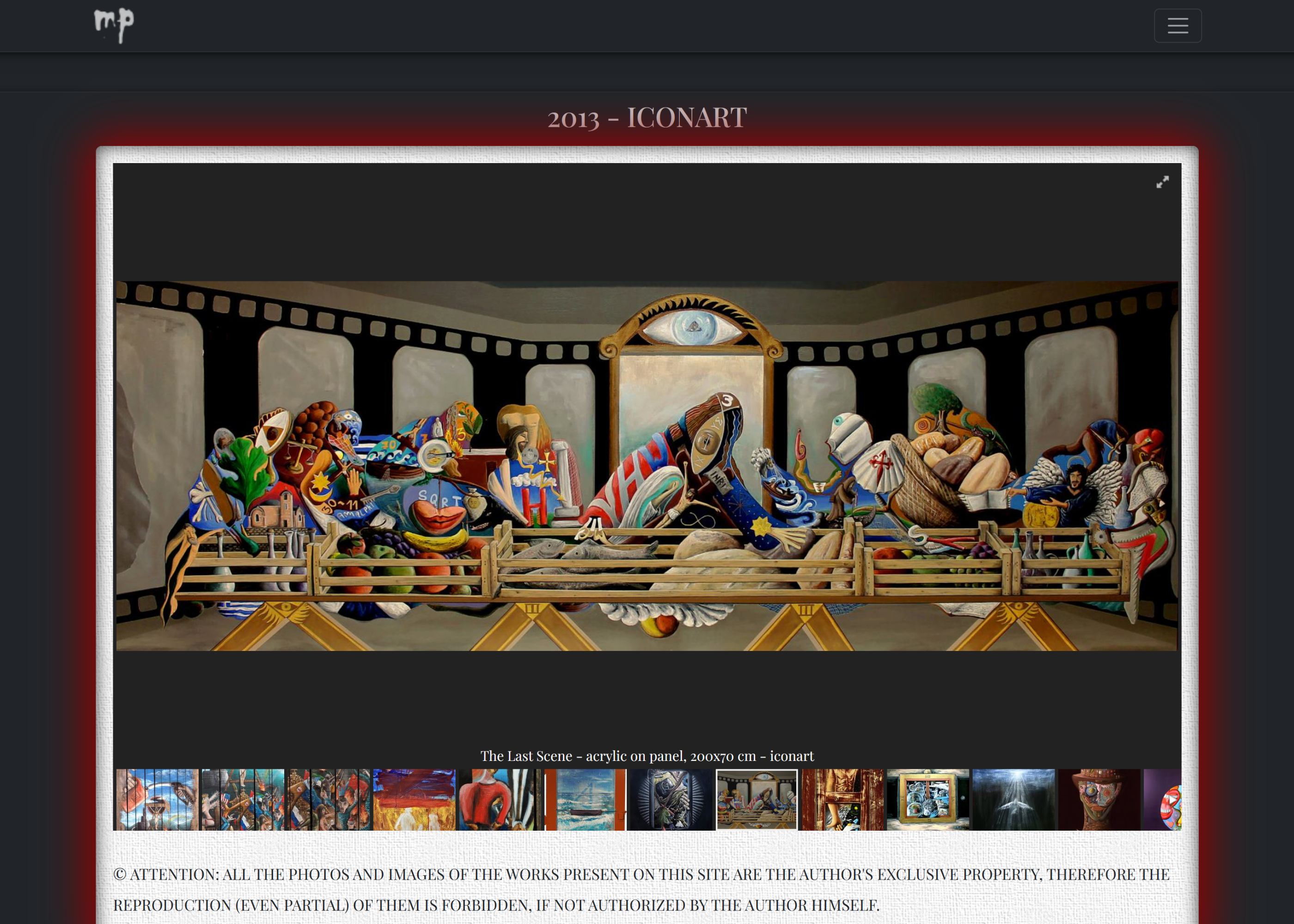Select the colorful hat face thumbnail
The height and width of the screenshot is (924, 1294).
(x=1099, y=799)
